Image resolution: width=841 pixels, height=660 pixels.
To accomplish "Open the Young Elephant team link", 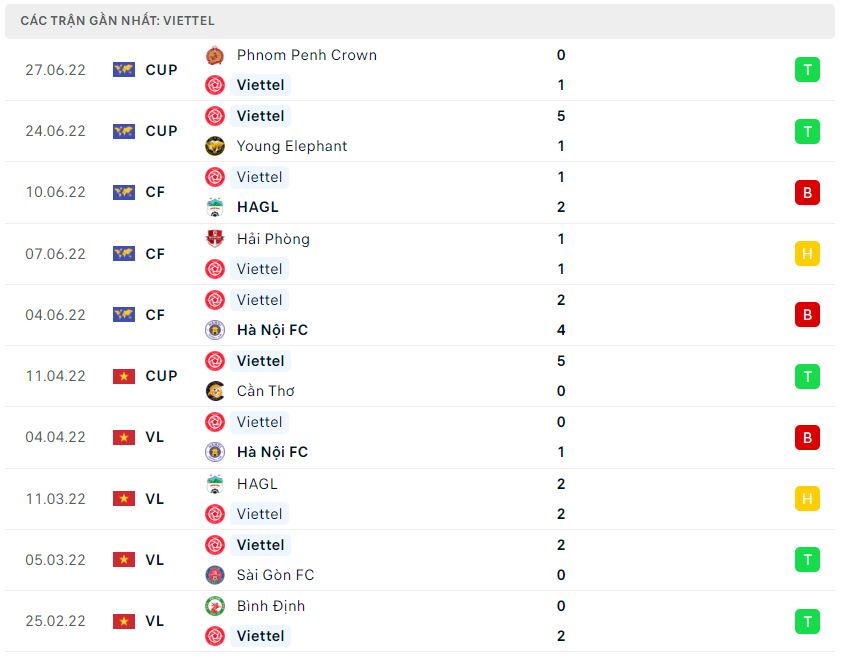I will [x=292, y=146].
